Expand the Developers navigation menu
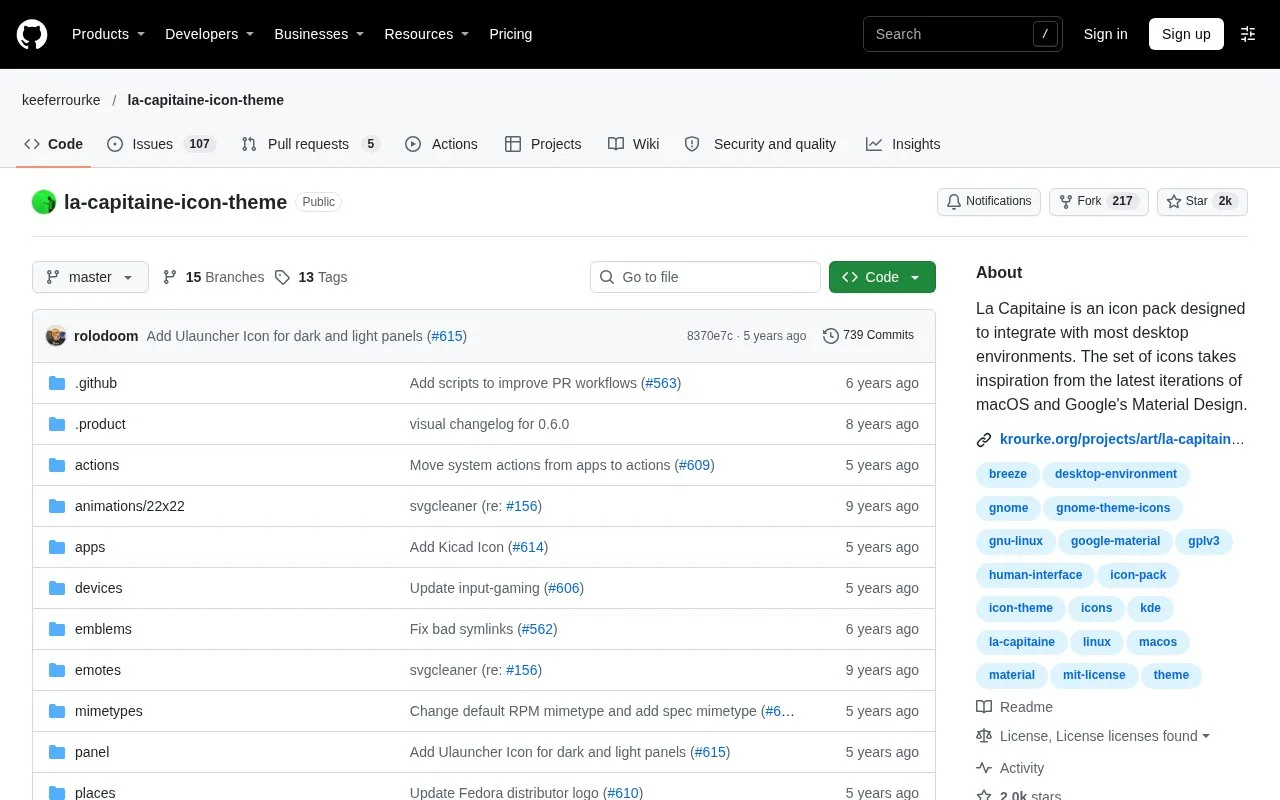The image size is (1280, 800). (x=210, y=34)
